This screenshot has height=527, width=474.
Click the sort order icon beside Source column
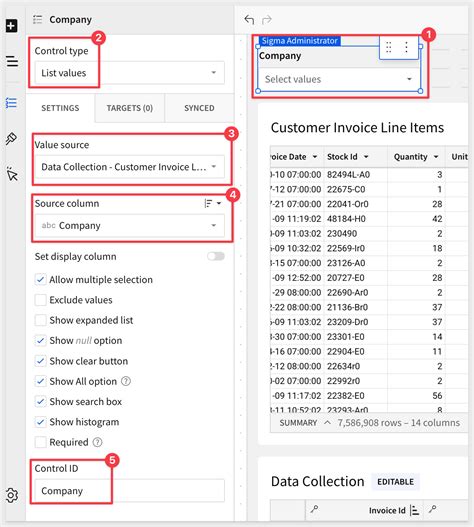coord(208,203)
